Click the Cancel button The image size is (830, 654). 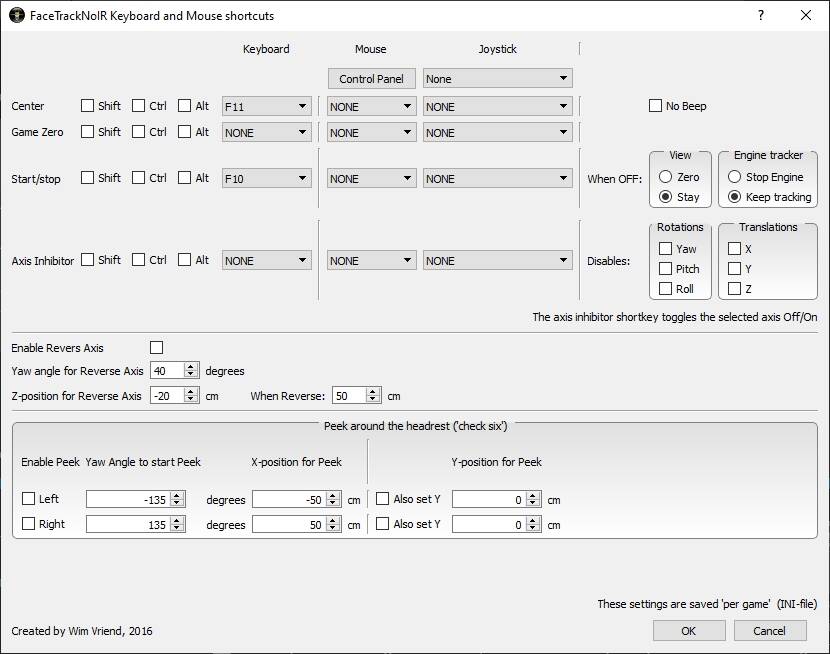pos(770,631)
